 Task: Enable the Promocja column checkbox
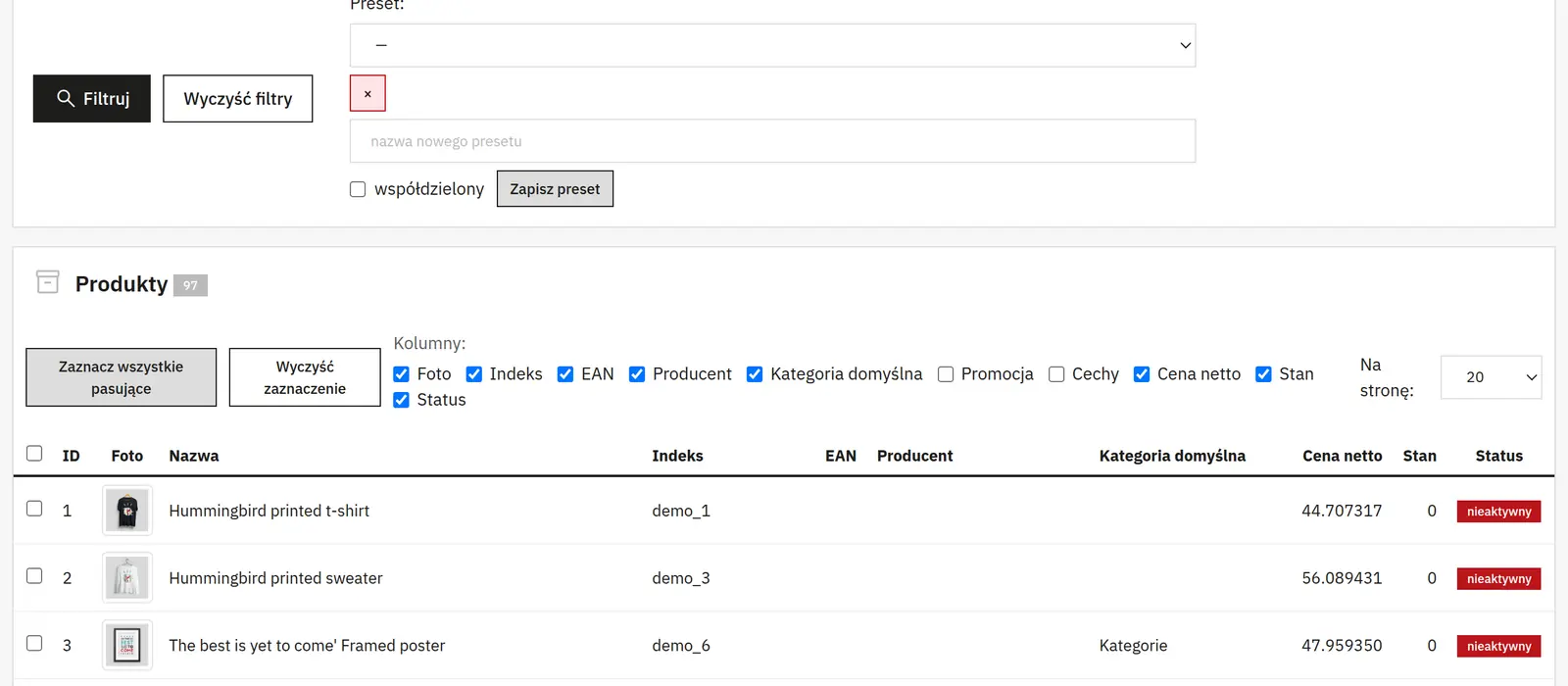pyautogui.click(x=946, y=374)
